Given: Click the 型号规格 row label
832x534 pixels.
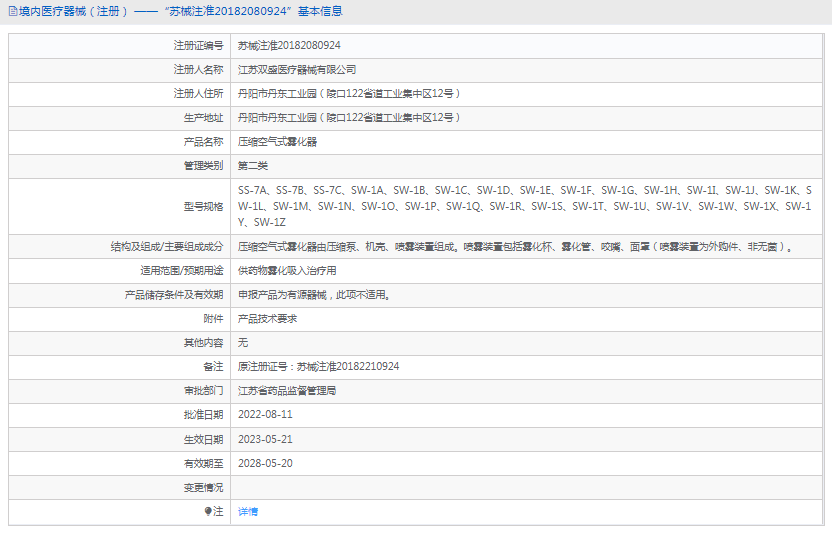Looking at the screenshot, I should (203, 206).
